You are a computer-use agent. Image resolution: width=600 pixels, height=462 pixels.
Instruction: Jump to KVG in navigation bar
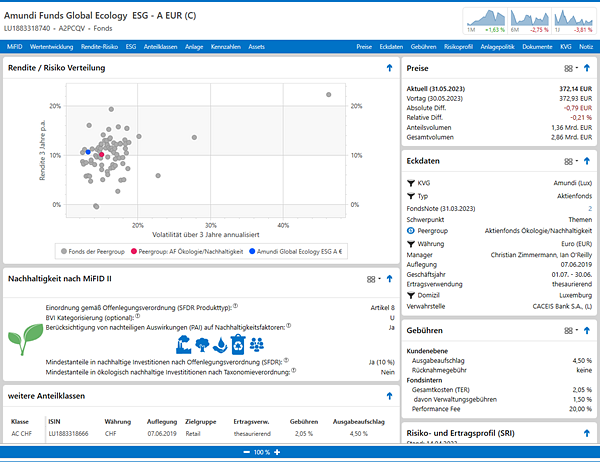[x=566, y=47]
